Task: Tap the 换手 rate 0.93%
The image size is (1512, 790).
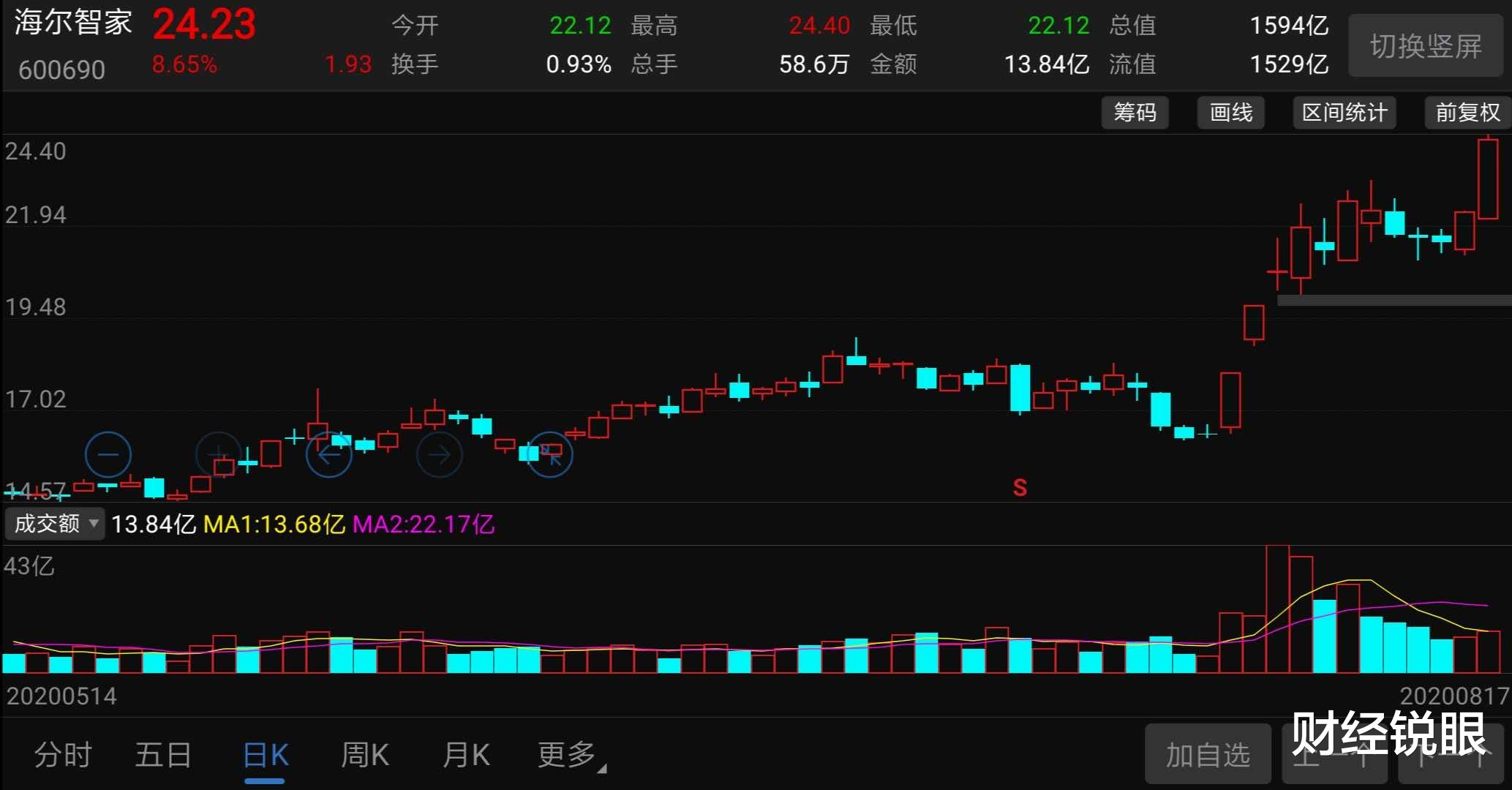Action: pos(579,64)
